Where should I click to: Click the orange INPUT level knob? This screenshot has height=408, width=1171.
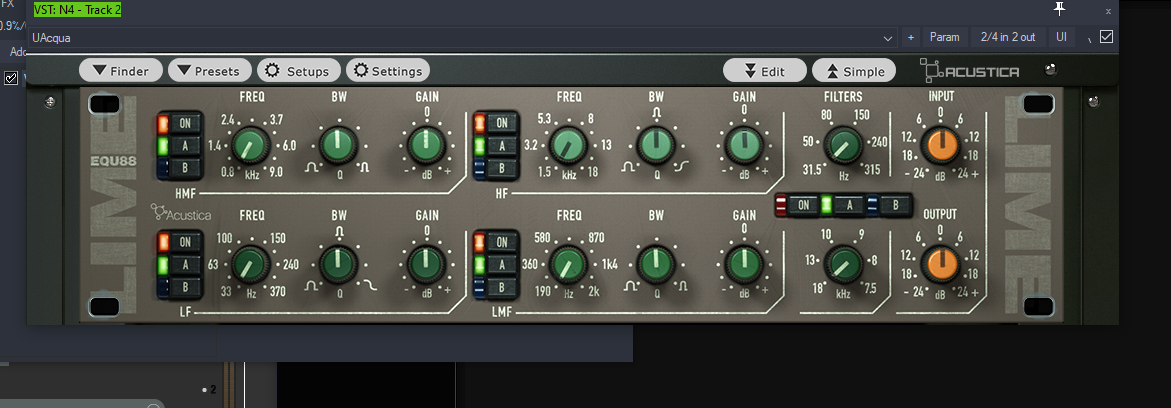[x=940, y=146]
